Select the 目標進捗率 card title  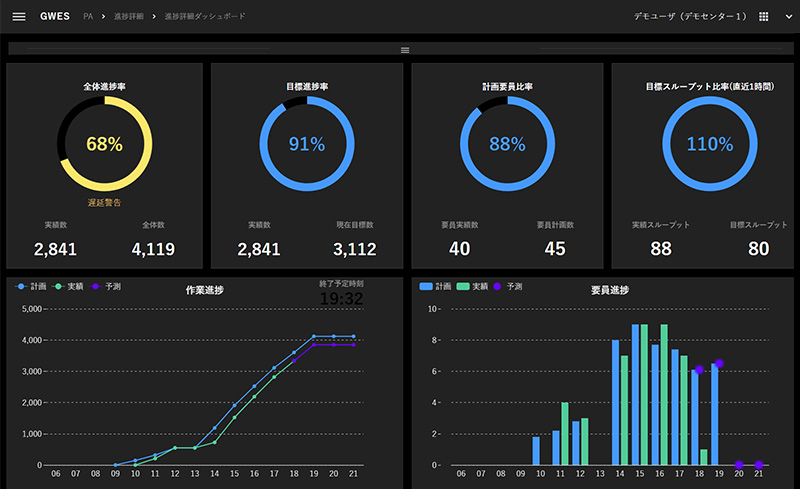(307, 87)
